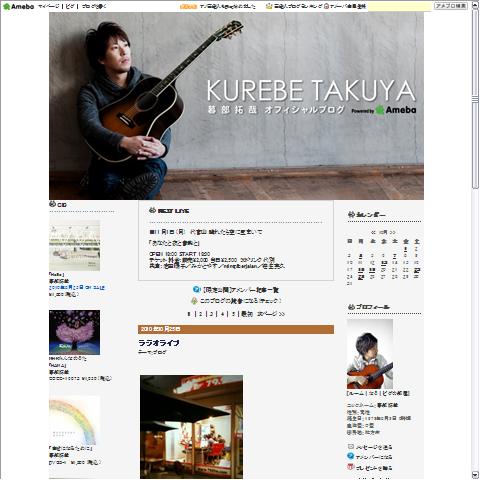This screenshot has width=480, height=480.
Task: Click the blue Amember articles icon
Action: coord(197,289)
